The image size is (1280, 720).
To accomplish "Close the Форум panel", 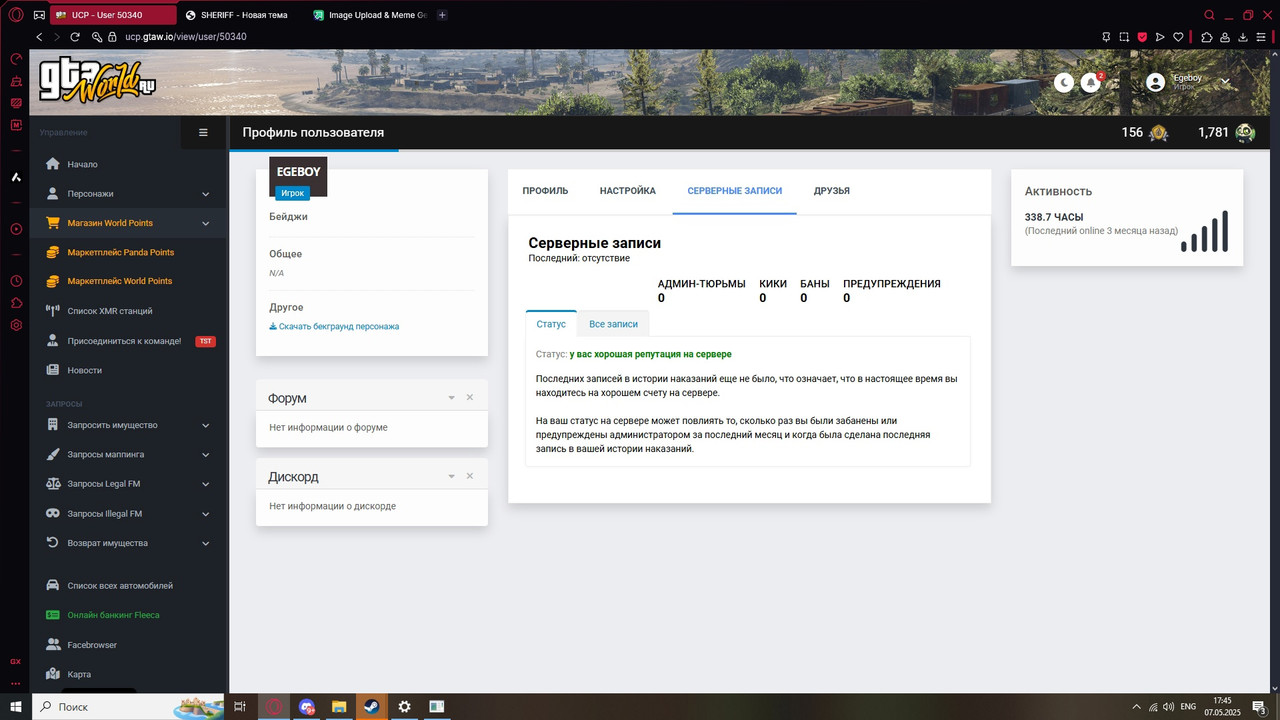I will (470, 398).
